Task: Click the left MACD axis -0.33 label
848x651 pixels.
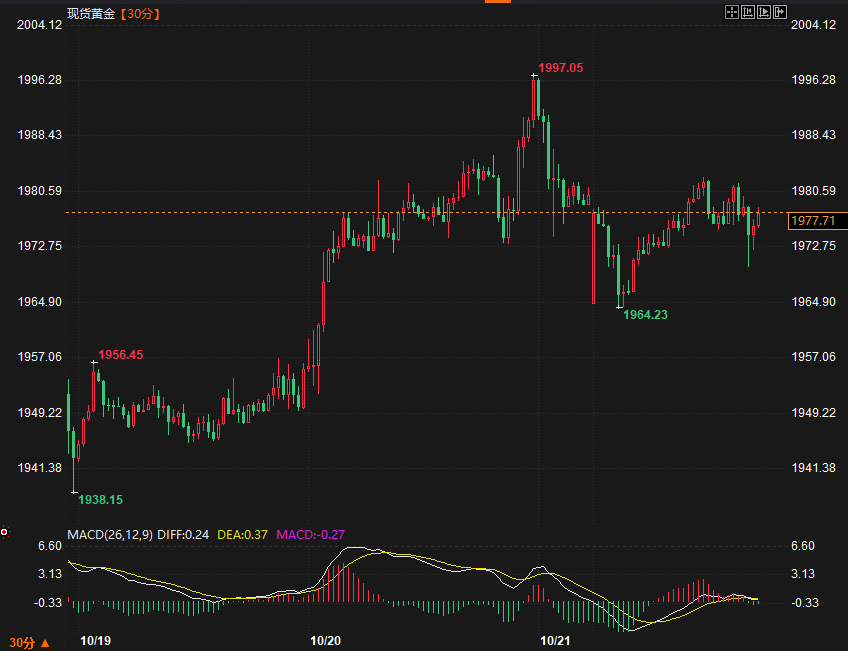Action: [48, 602]
